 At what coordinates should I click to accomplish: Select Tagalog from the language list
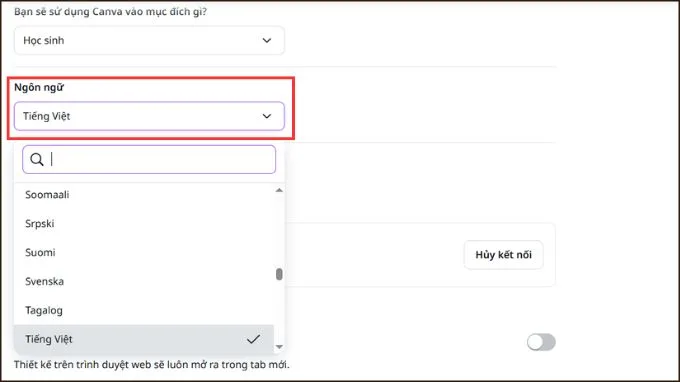(144, 310)
